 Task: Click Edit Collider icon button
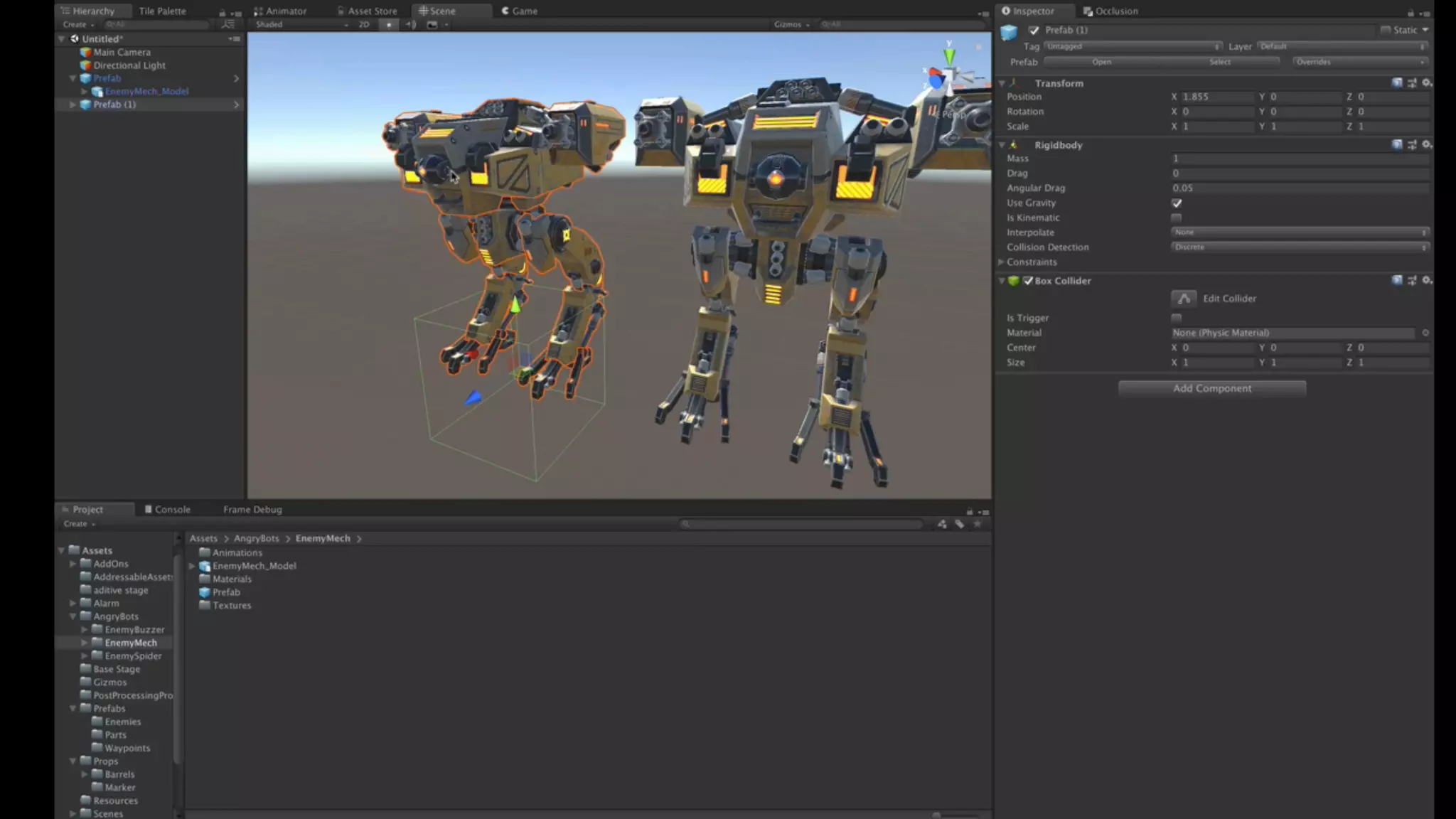point(1184,299)
